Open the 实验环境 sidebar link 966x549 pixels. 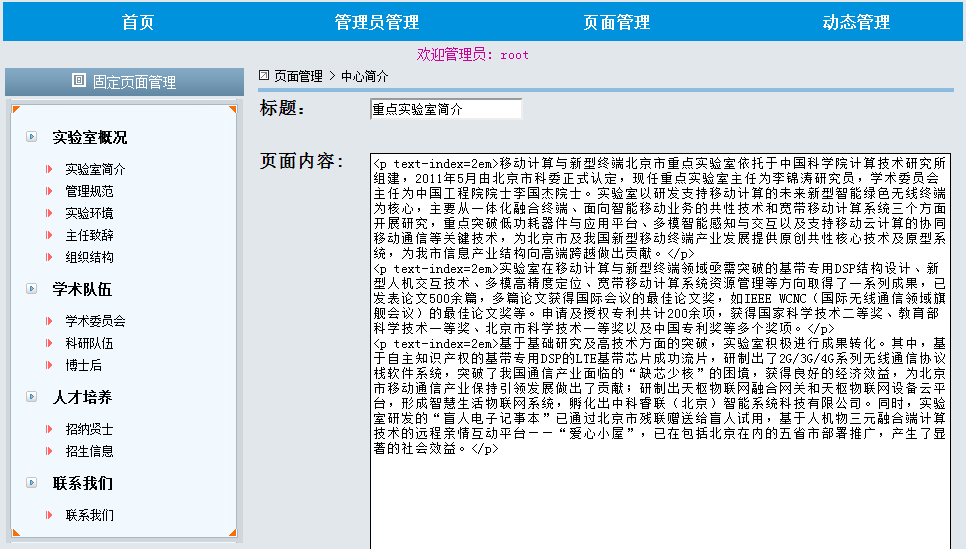pyautogui.click(x=89, y=213)
